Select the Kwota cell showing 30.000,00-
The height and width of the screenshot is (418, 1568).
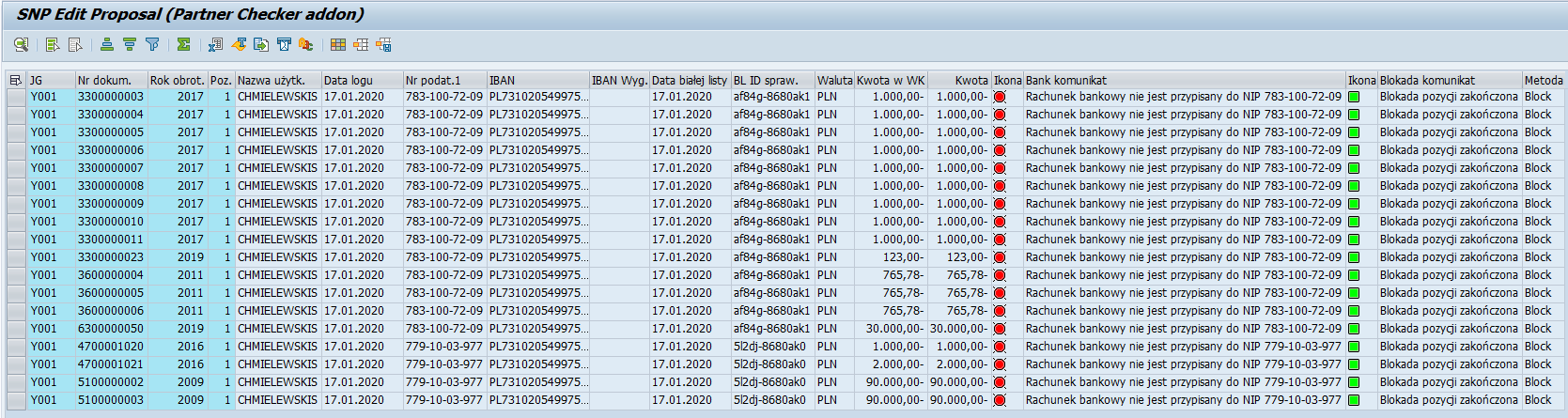click(958, 329)
